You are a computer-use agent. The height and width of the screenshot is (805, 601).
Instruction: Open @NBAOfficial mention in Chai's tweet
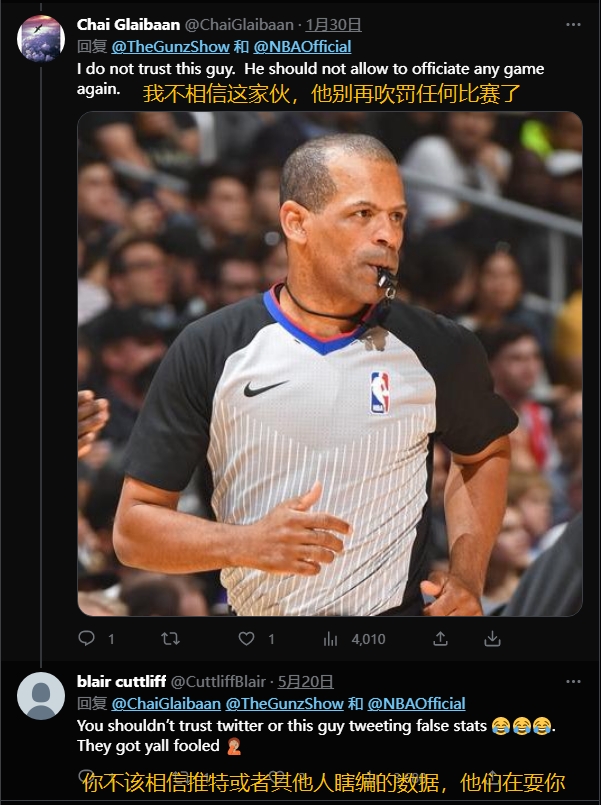pos(303,46)
